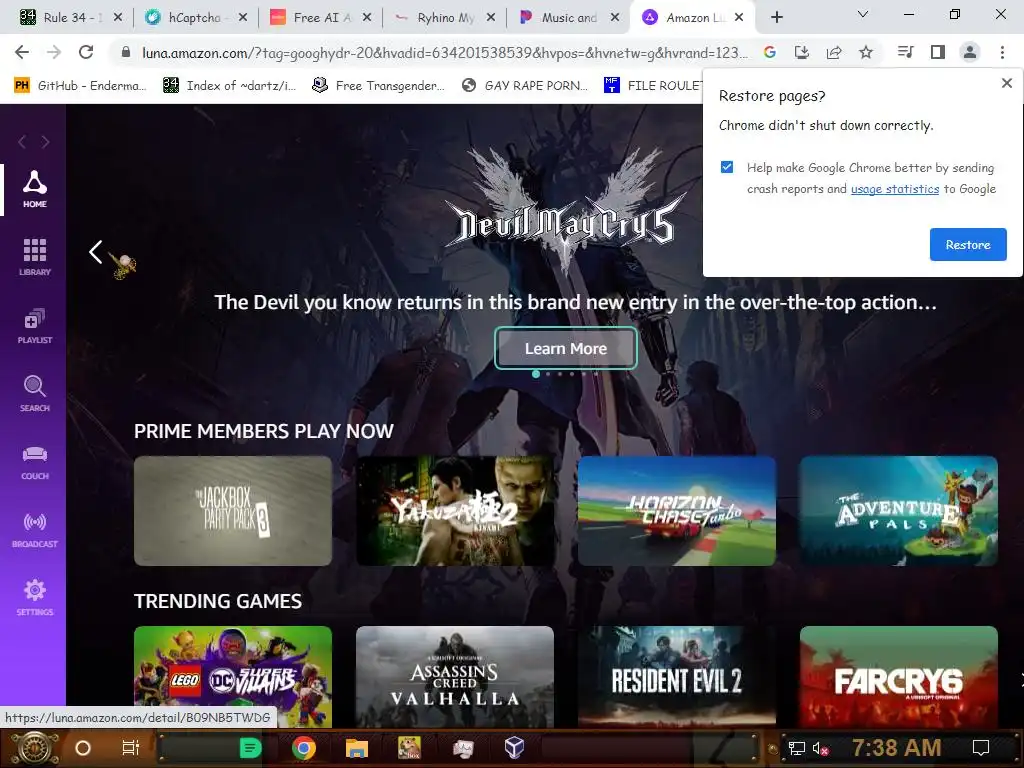This screenshot has height=768, width=1024.
Task: Open Task View on the taskbar
Action: point(131,748)
